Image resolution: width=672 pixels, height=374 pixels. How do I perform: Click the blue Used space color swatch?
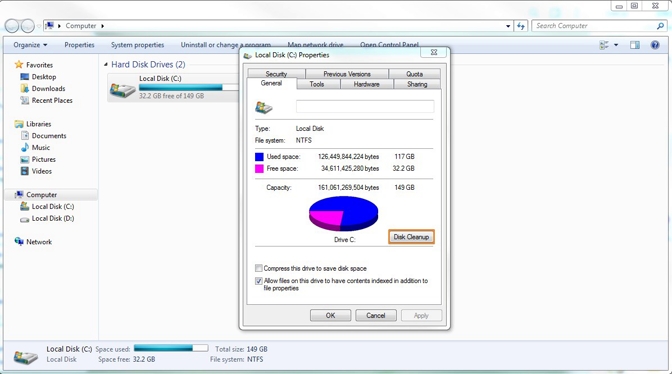(x=259, y=157)
